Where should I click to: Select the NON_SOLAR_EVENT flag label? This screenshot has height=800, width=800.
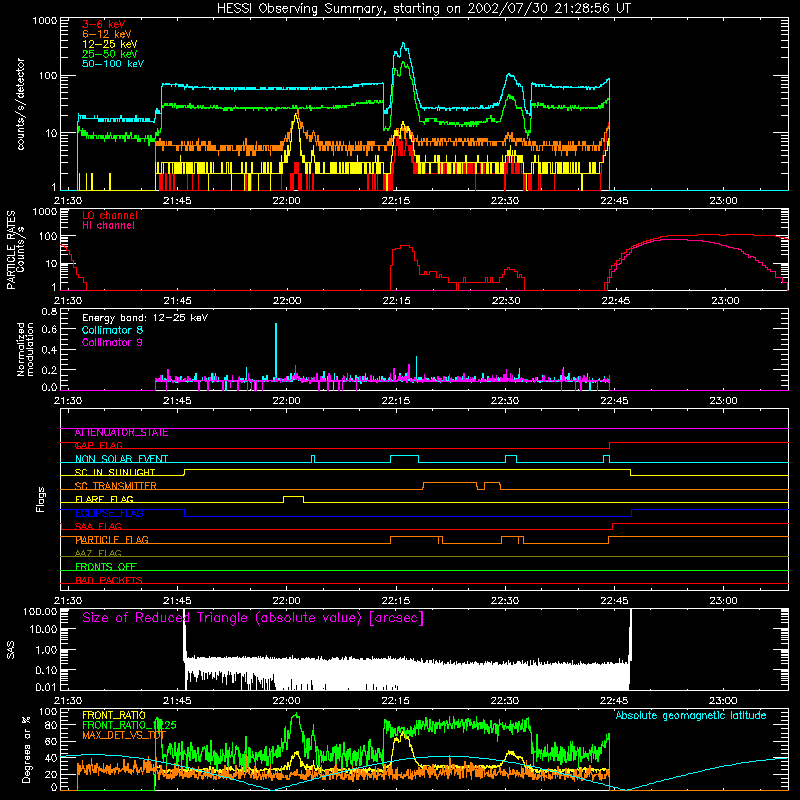(x=121, y=459)
